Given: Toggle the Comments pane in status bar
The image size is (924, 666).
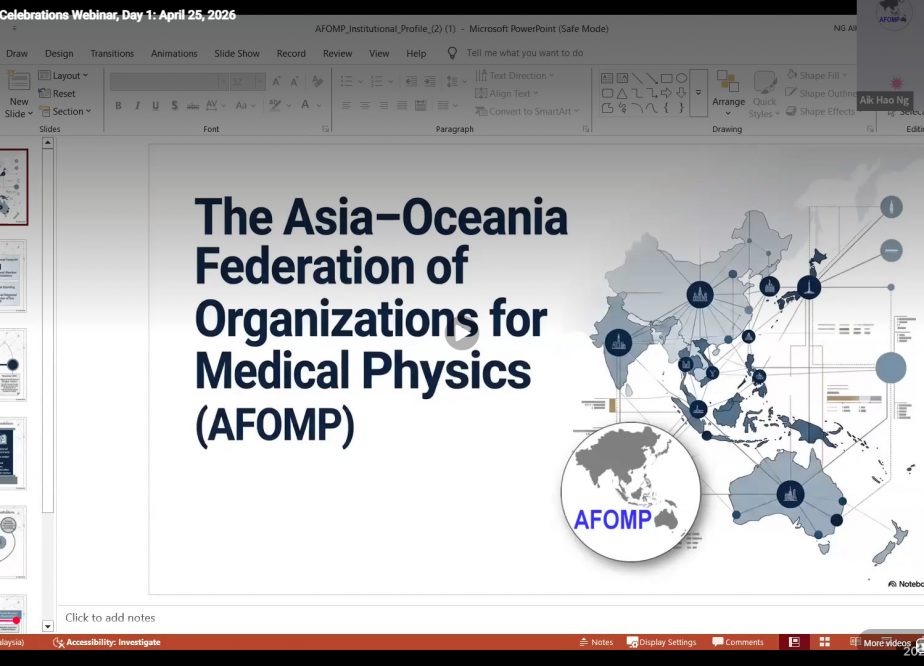Looking at the screenshot, I should pyautogui.click(x=737, y=642).
